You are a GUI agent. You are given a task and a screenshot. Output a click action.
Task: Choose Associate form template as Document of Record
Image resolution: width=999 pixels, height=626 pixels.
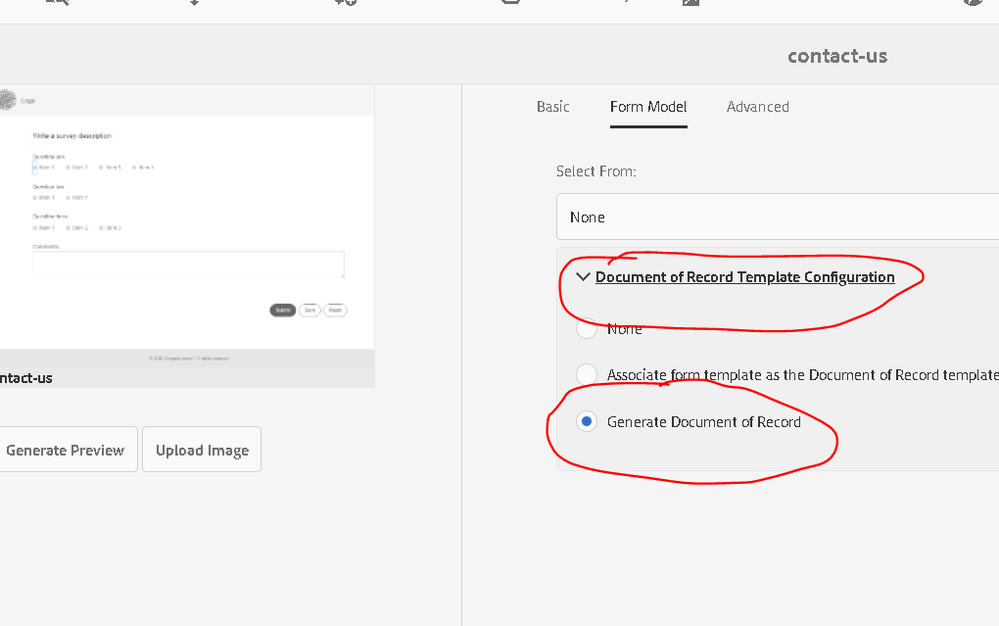pyautogui.click(x=587, y=375)
